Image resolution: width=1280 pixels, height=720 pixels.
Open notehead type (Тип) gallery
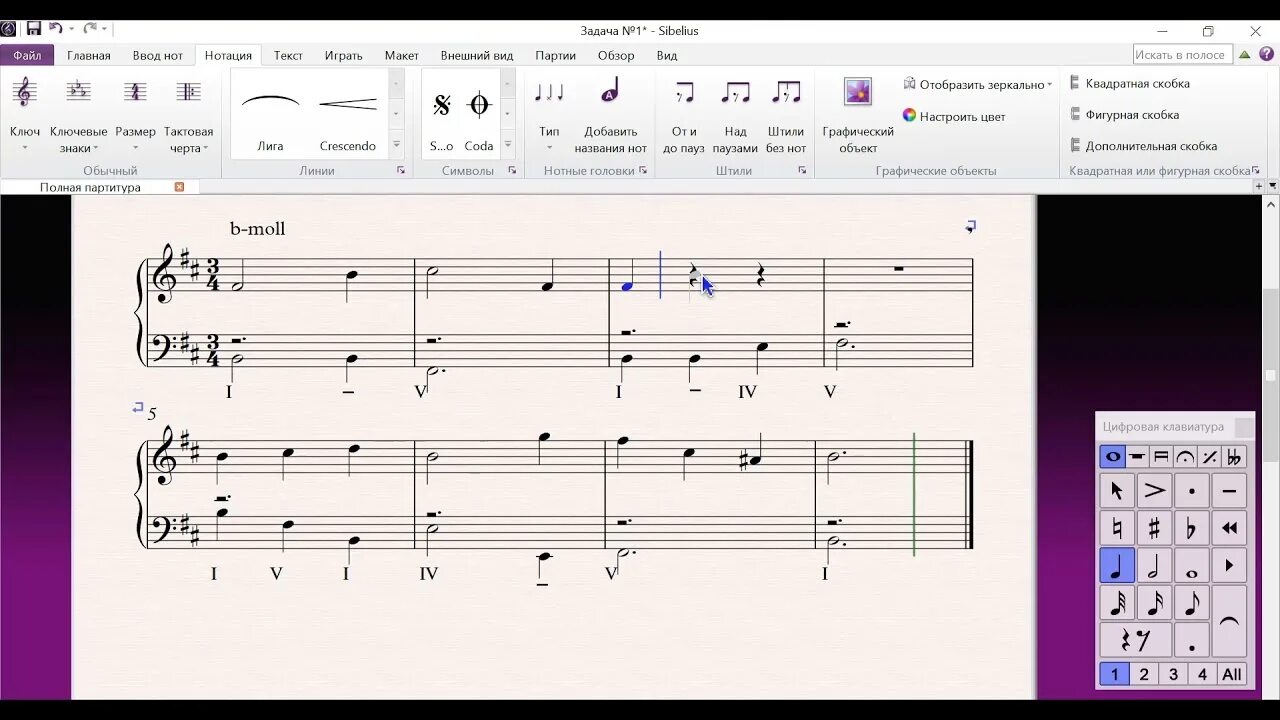click(x=549, y=113)
